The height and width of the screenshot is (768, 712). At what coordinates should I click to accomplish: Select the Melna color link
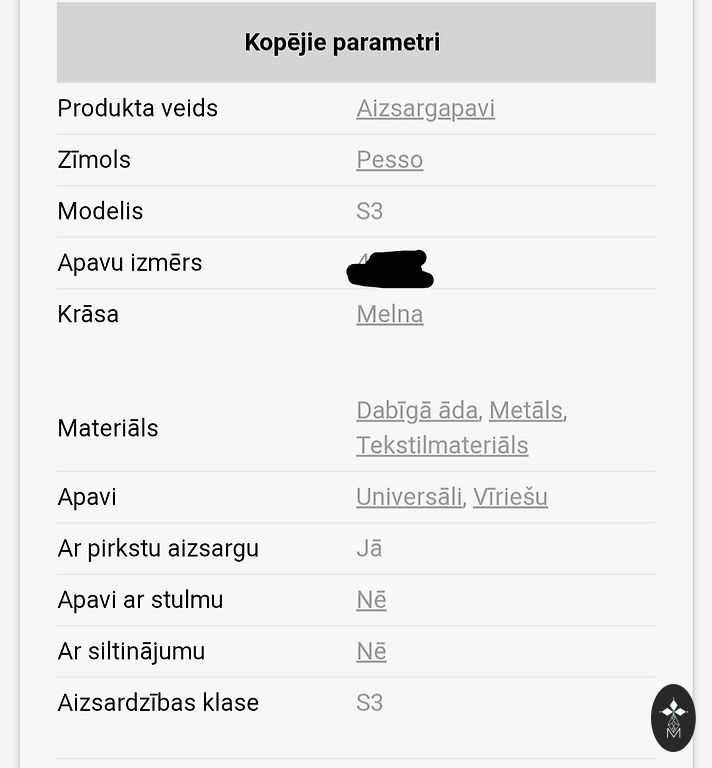pos(389,314)
